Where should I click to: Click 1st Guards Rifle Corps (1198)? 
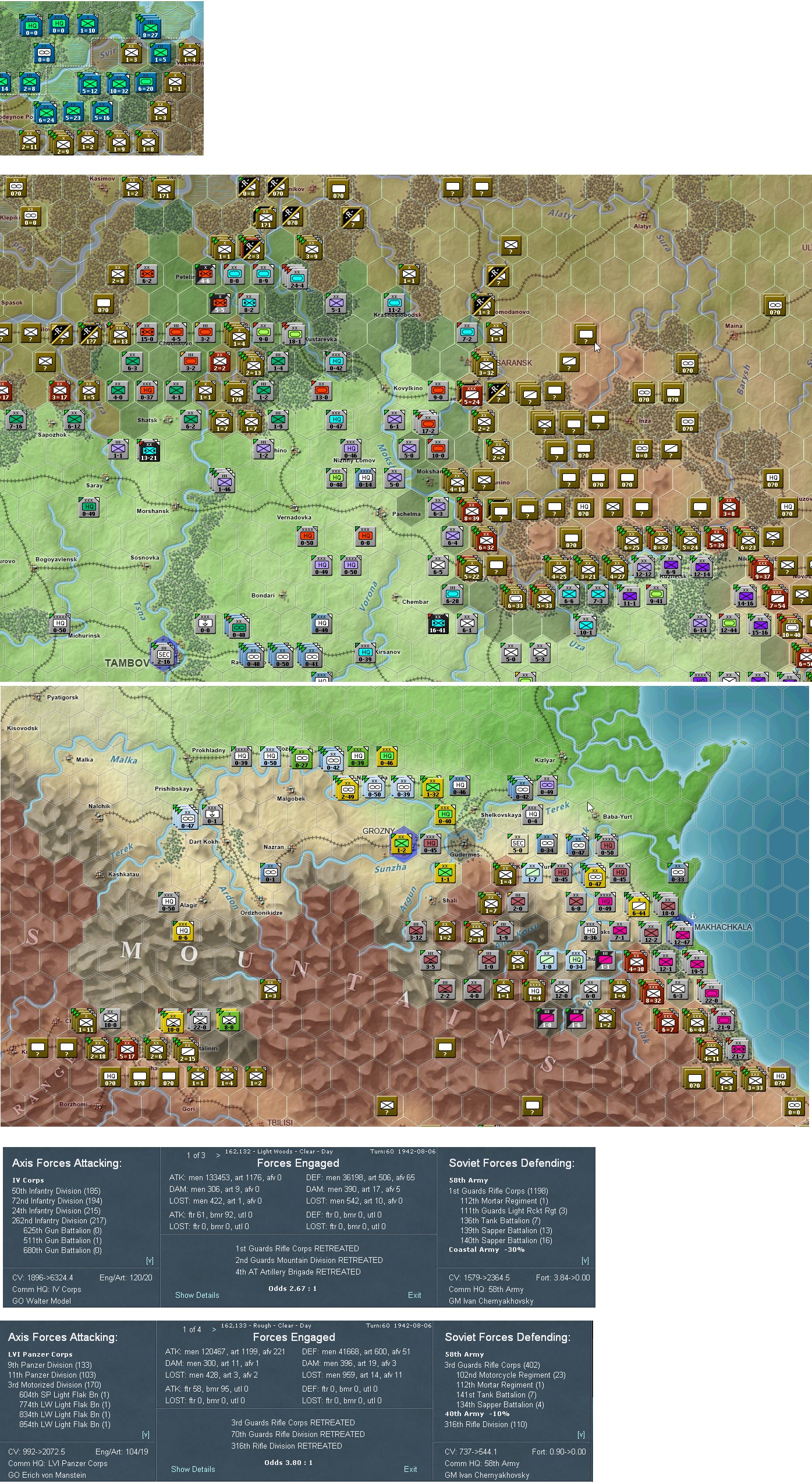(498, 1191)
